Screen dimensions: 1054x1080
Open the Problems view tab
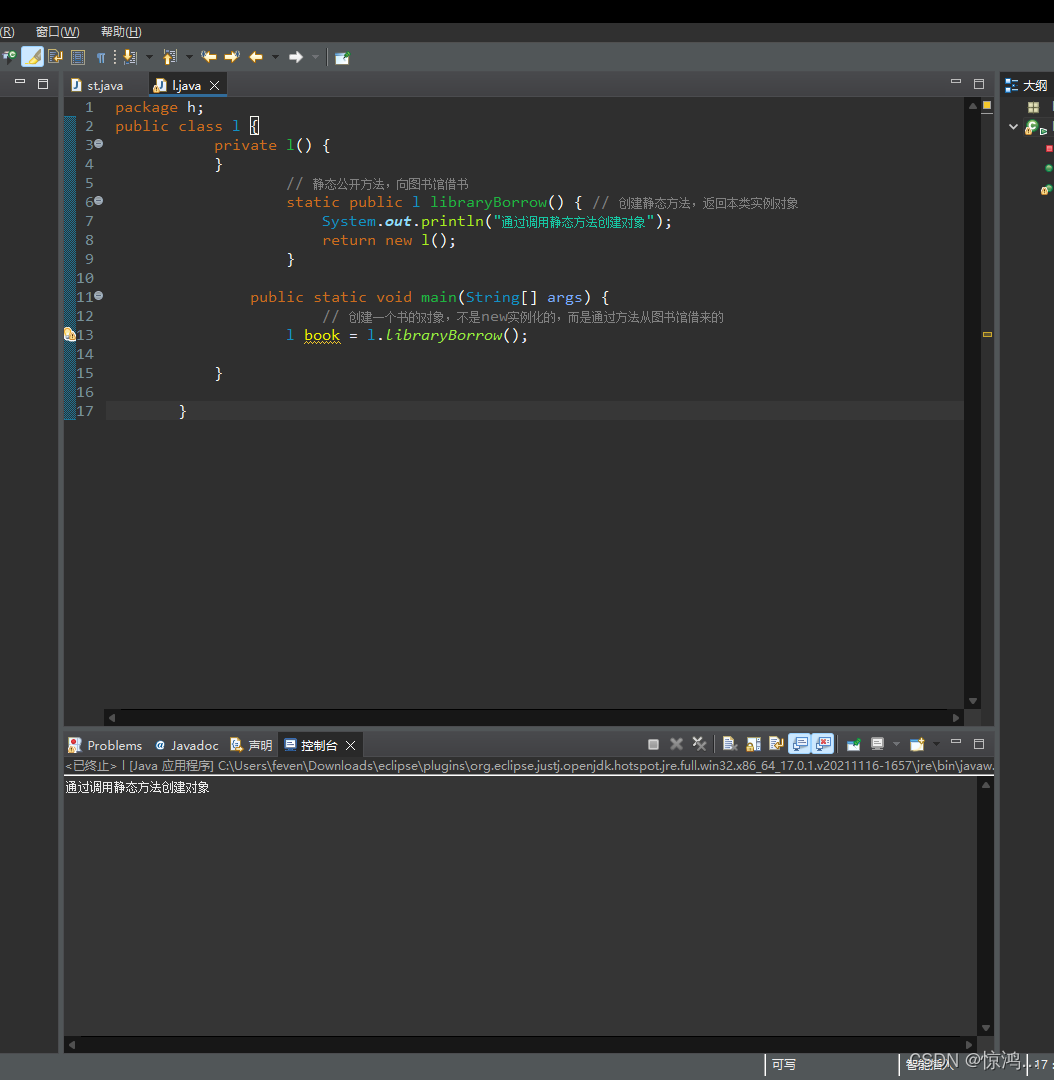point(105,745)
